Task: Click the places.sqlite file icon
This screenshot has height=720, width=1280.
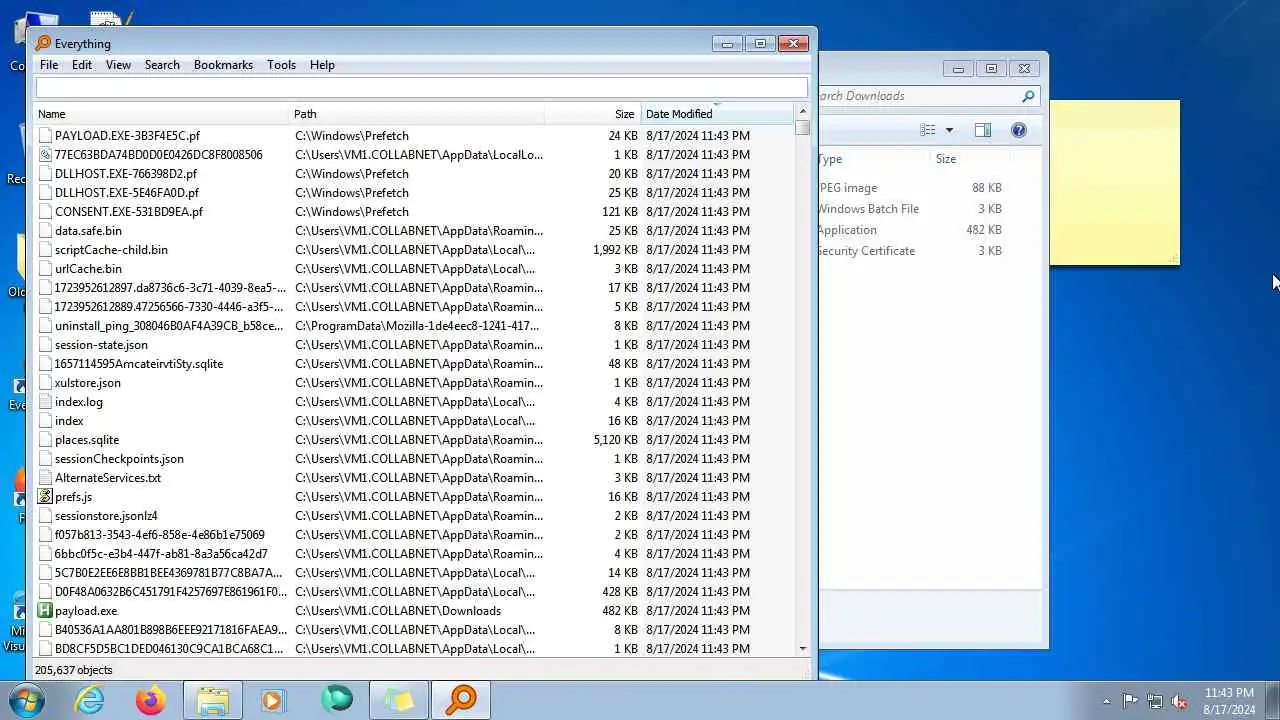Action: [45, 439]
